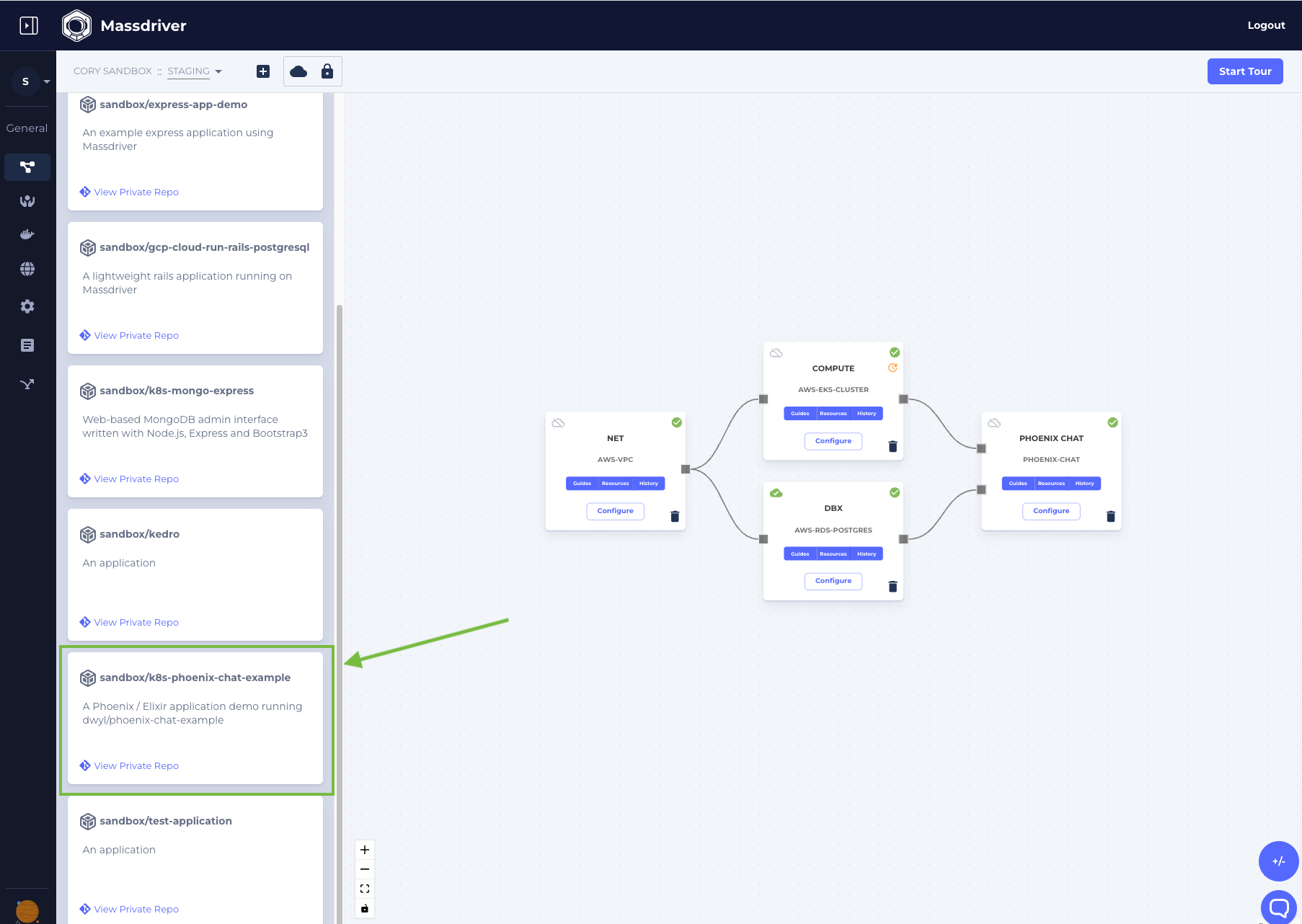Image resolution: width=1302 pixels, height=924 pixels.
Task: Open the settings gear sidebar icon
Action: point(27,306)
